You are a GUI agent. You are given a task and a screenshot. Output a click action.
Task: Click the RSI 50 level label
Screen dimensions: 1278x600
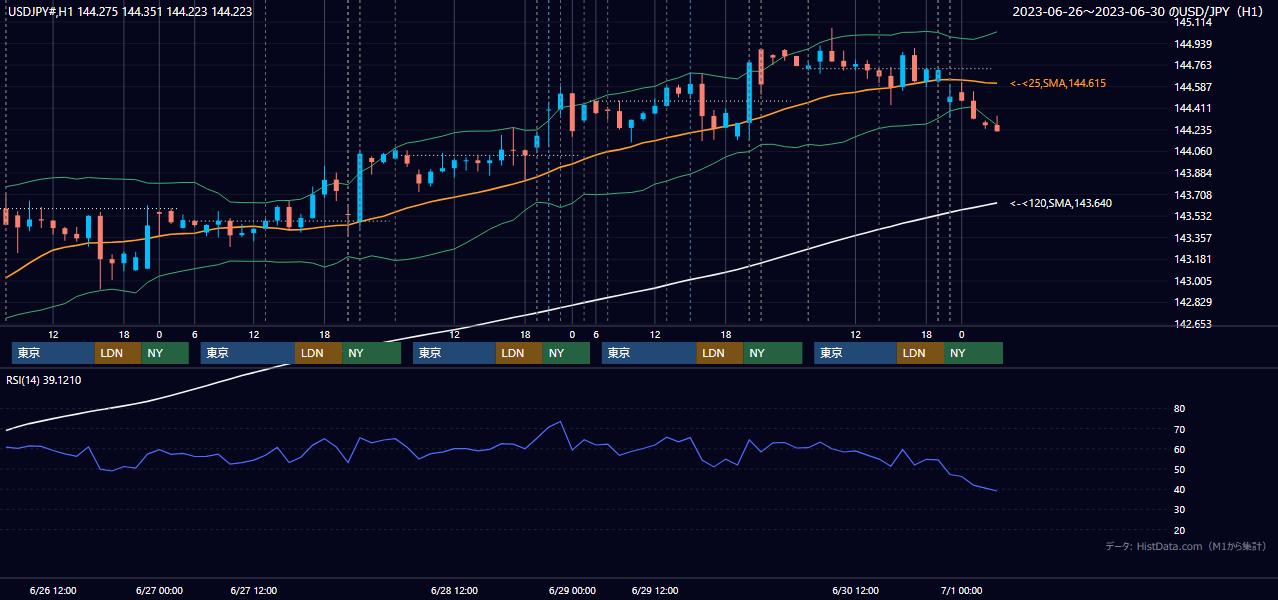click(1180, 469)
